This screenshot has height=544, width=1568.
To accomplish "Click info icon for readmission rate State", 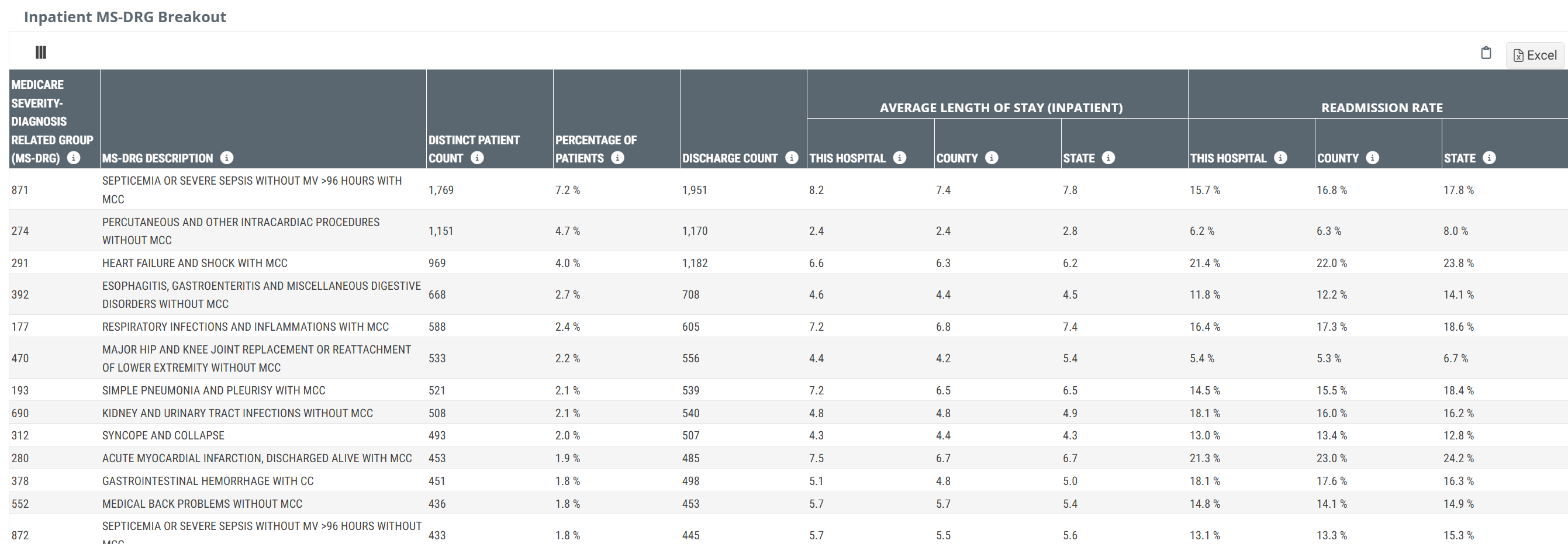I will pos(1489,158).
